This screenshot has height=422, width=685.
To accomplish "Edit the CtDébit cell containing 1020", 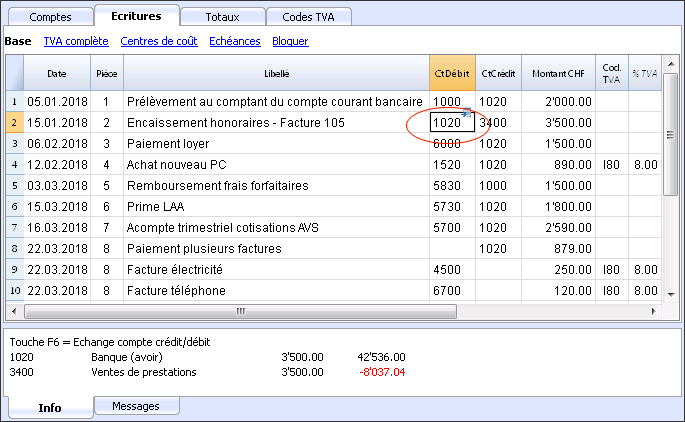I will click(x=446, y=122).
